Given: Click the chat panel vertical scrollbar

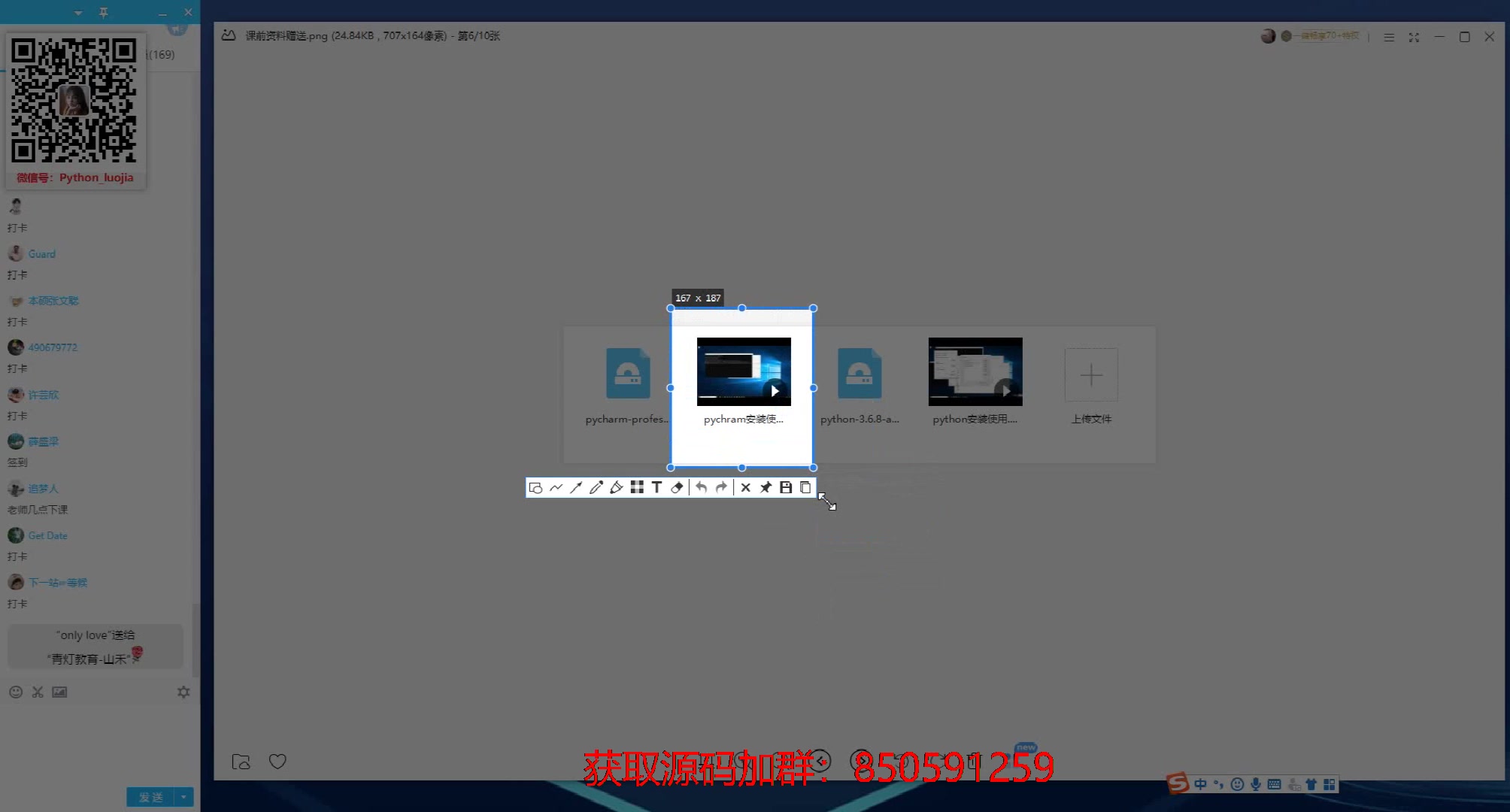Looking at the screenshot, I should 196,639.
